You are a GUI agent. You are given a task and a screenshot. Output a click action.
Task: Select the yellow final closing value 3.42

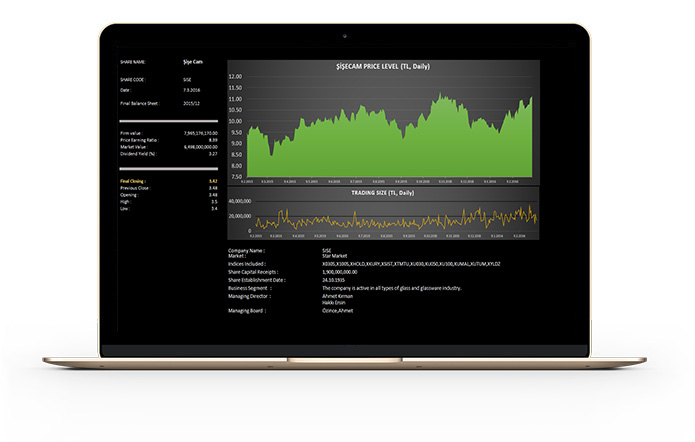point(213,181)
